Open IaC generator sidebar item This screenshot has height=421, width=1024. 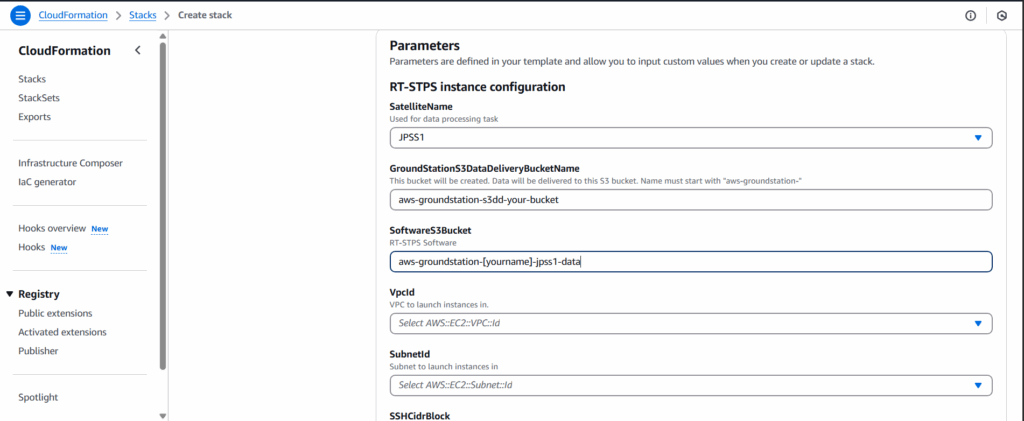(46, 182)
